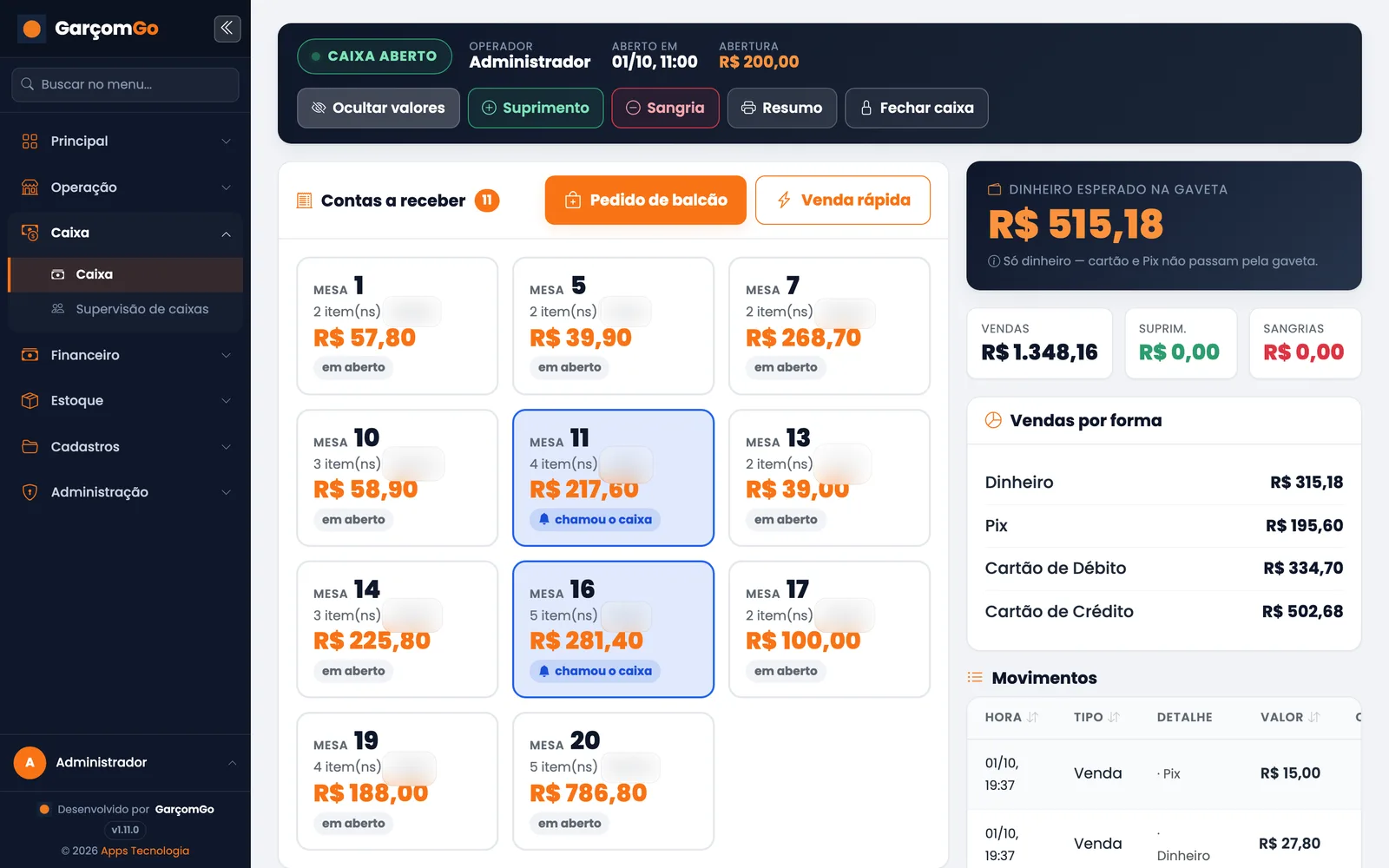Sort movements by TIPO column arrows

click(1114, 717)
